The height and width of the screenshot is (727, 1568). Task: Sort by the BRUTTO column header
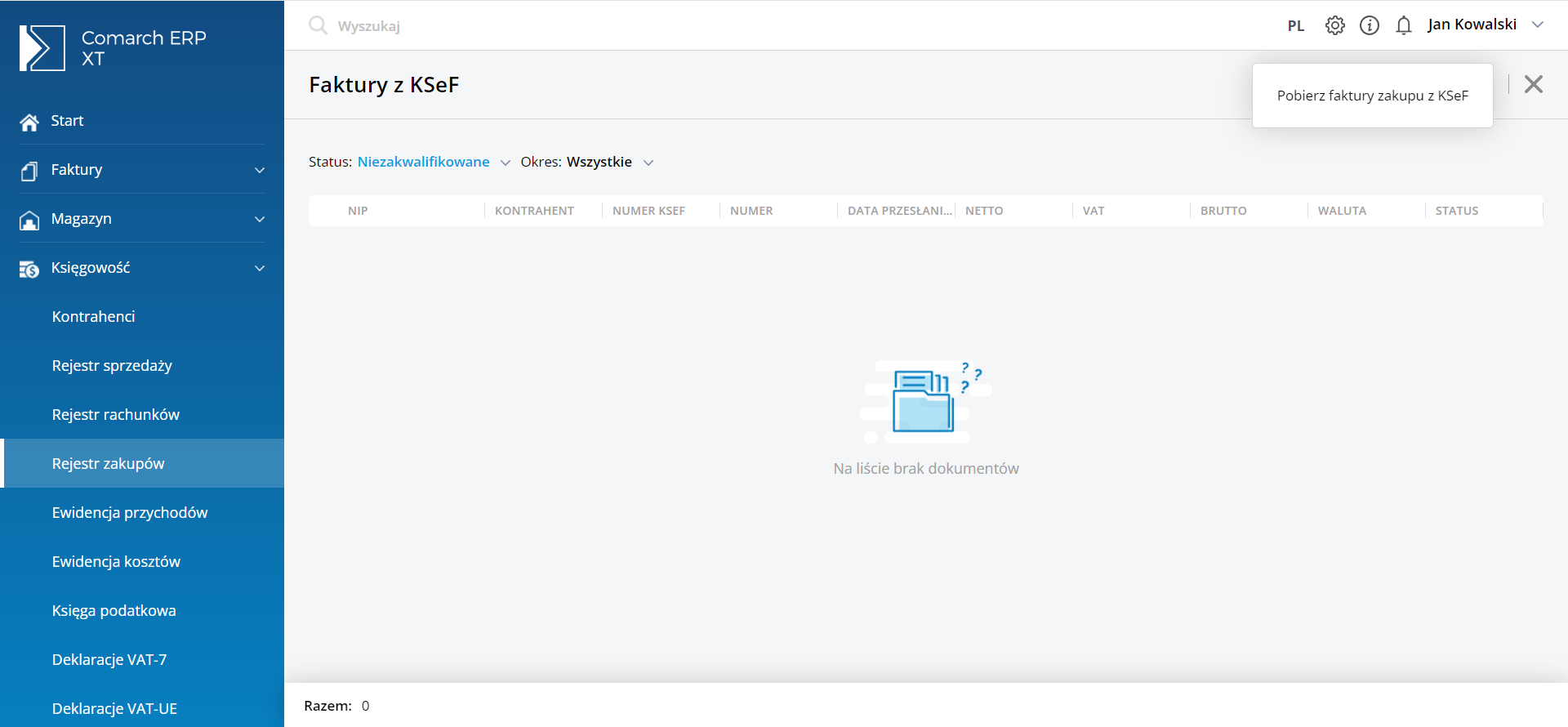coord(1223,211)
